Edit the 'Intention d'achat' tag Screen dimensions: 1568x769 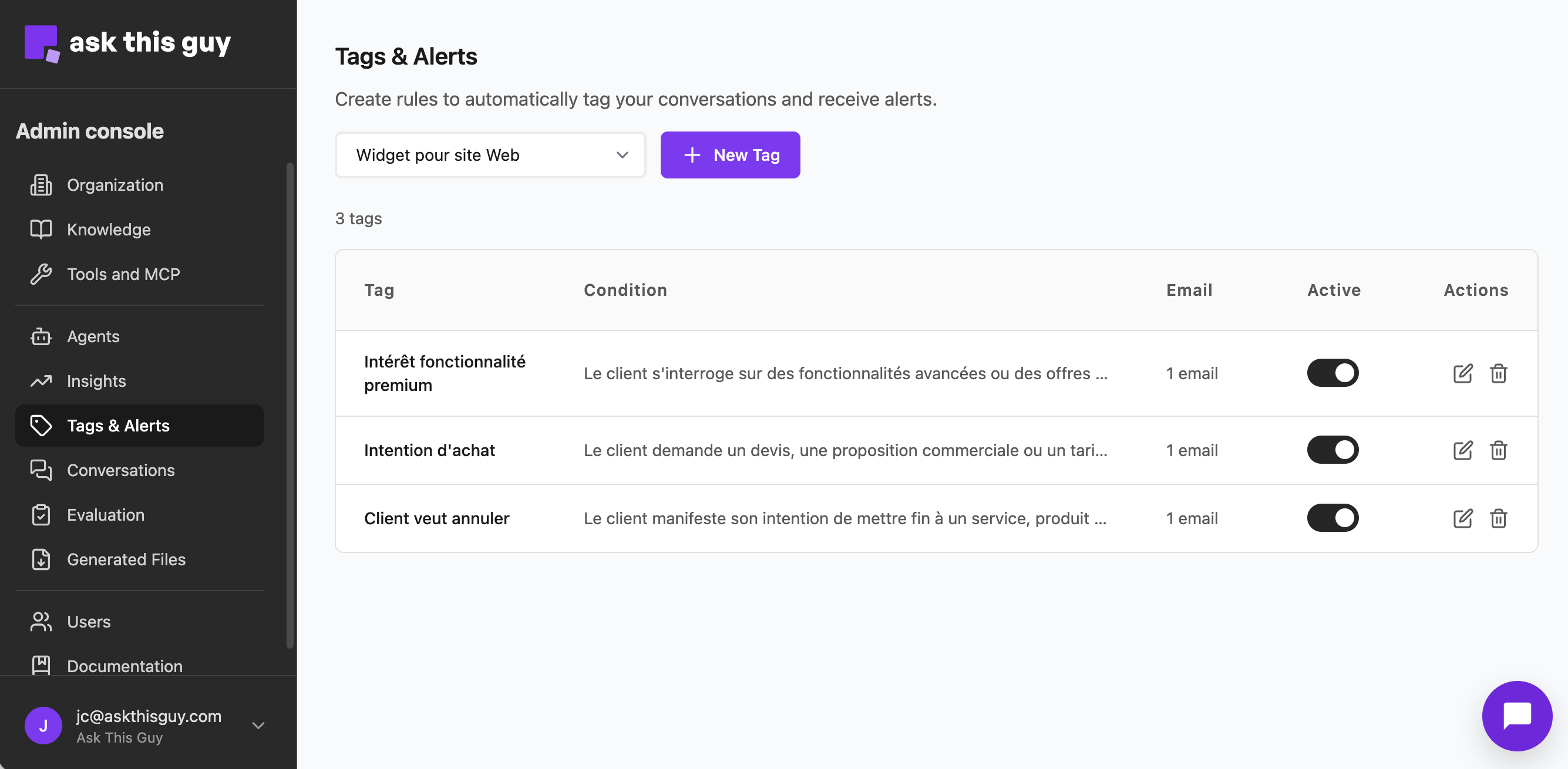click(1463, 450)
